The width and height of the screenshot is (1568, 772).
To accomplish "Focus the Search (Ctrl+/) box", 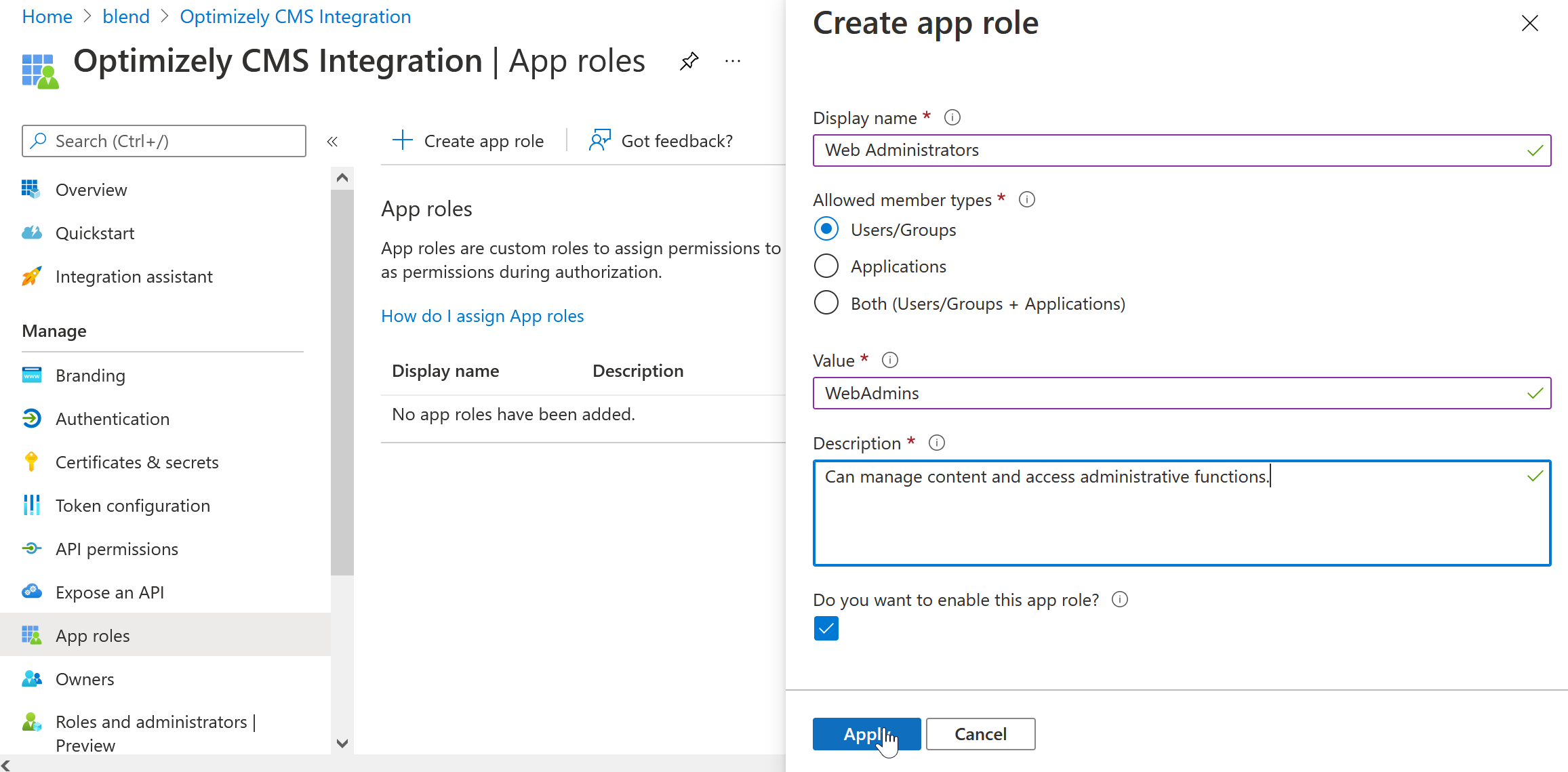I will coord(163,141).
